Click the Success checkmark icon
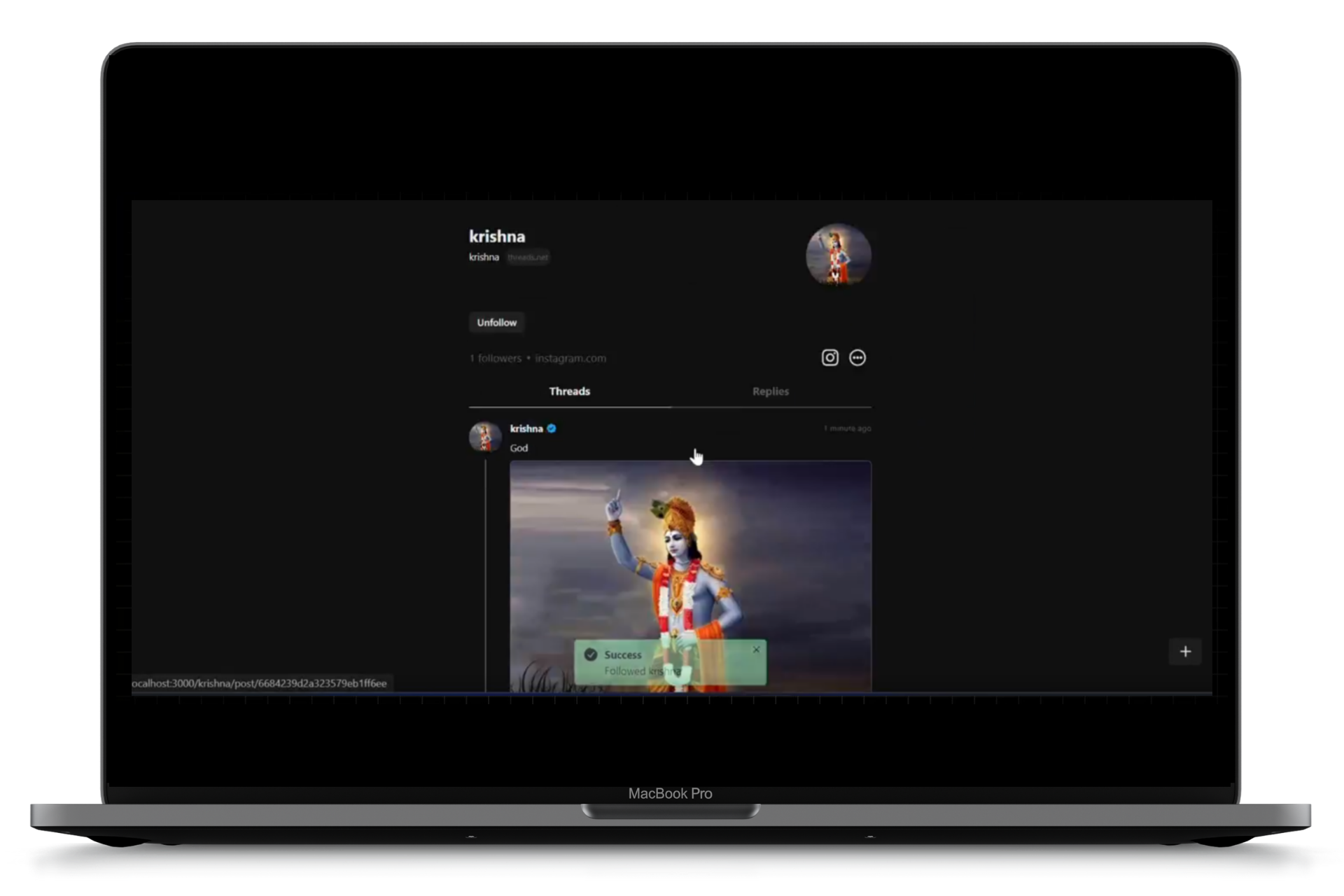Screen dimensions: 1344x896 coord(590,654)
